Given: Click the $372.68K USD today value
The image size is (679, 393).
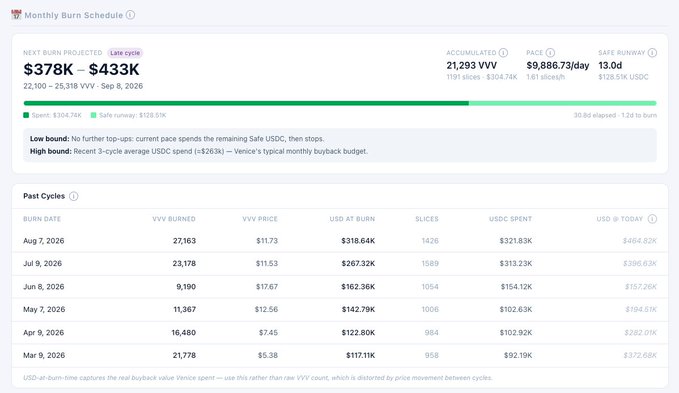Looking at the screenshot, I should [x=640, y=355].
